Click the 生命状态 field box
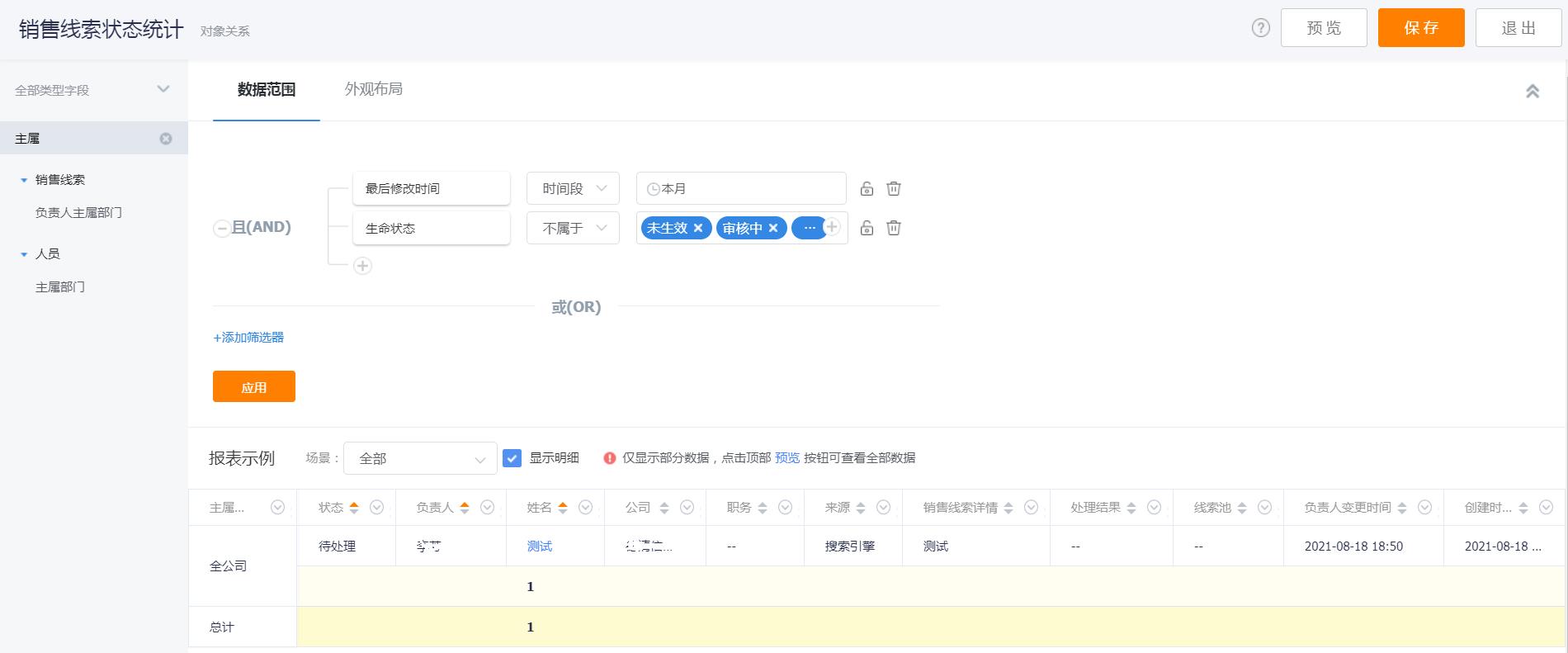 click(x=432, y=228)
